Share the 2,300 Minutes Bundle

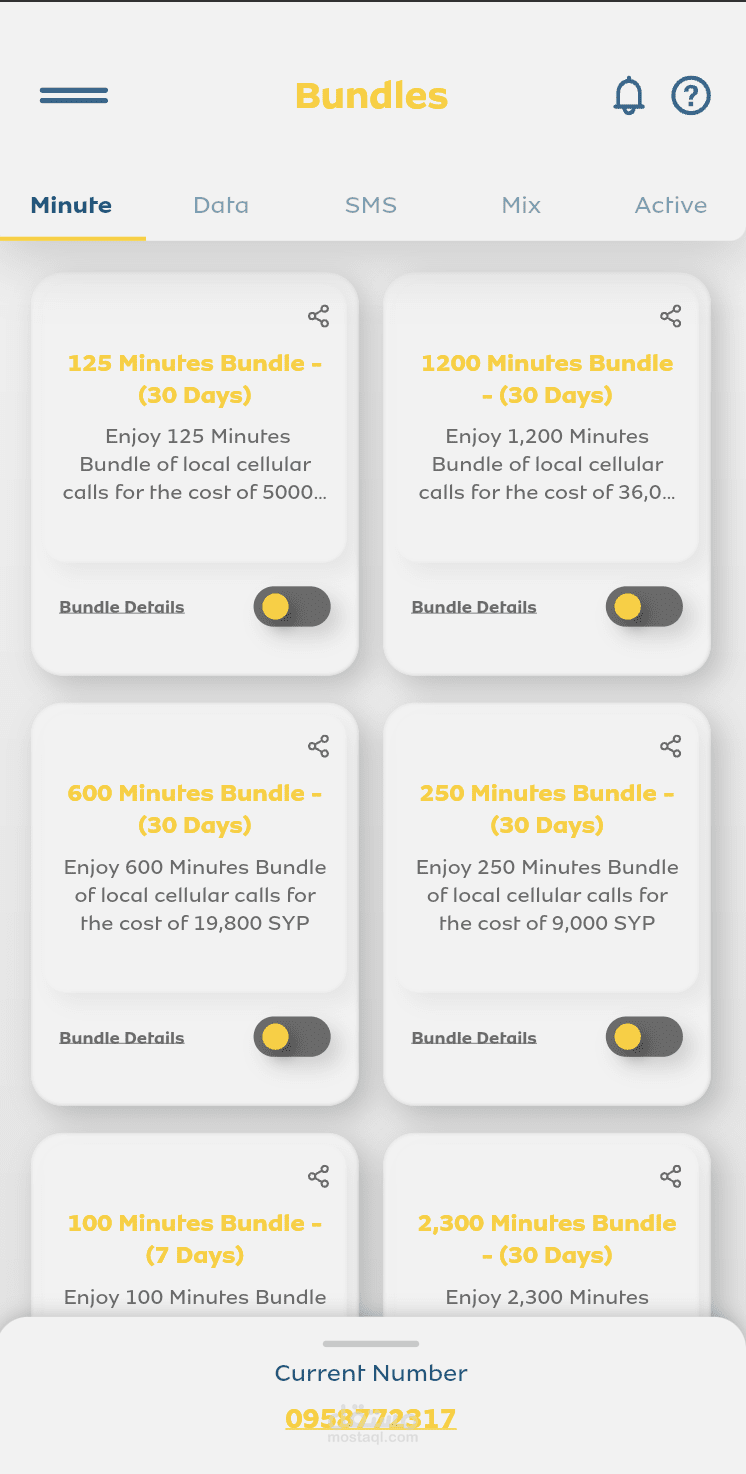point(671,1177)
